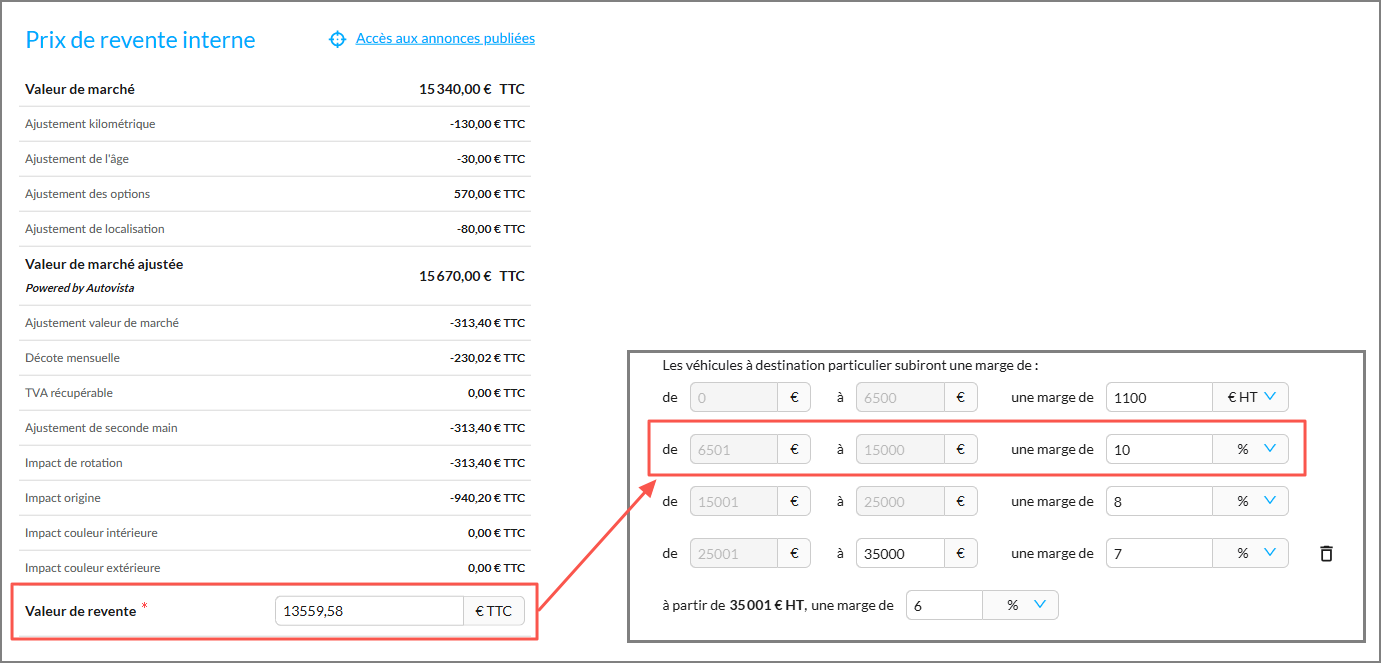Delete the 25001 to 35000 margin row
This screenshot has height=663, width=1381.
pos(1326,553)
